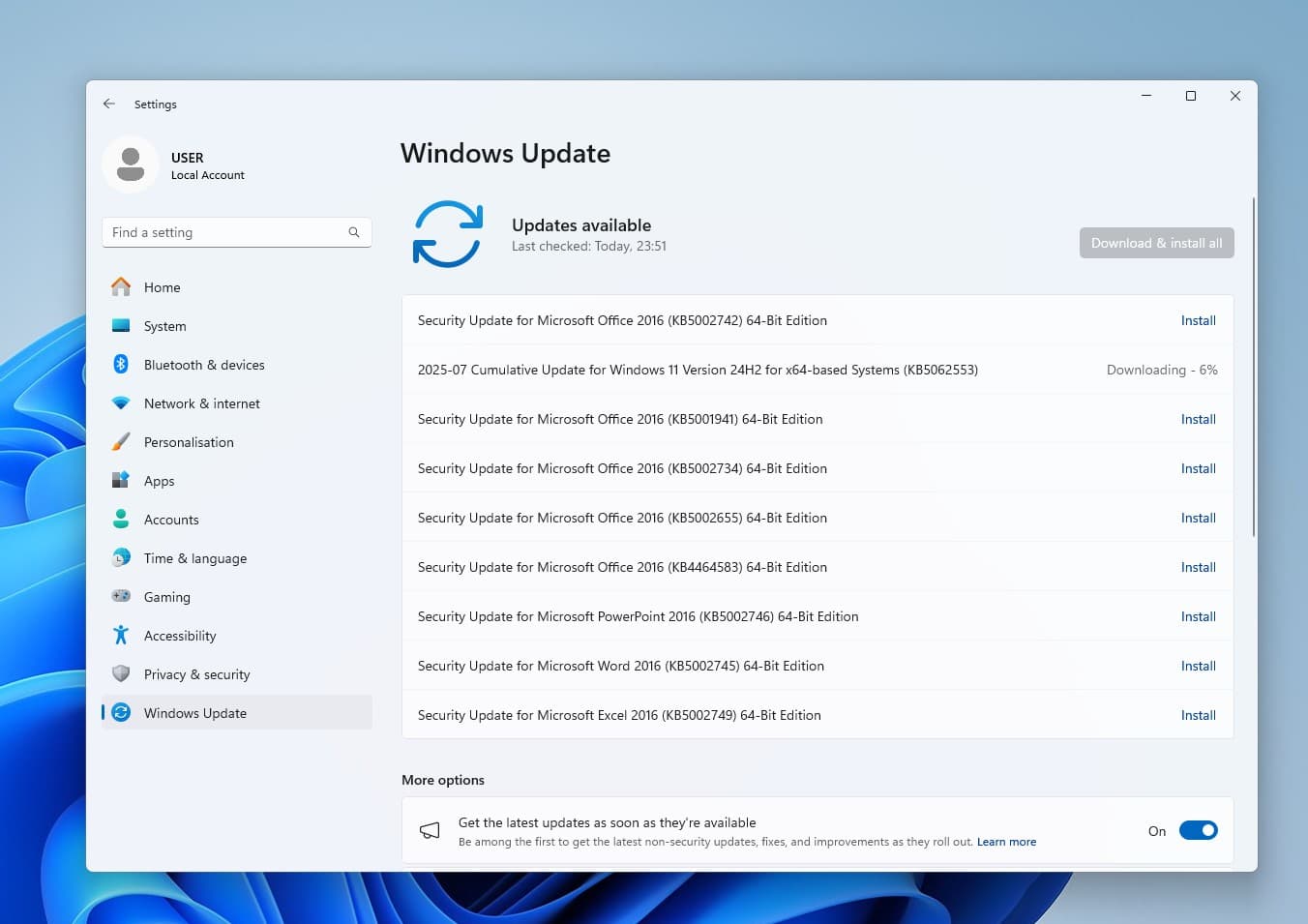Viewport: 1308px width, 924px height.
Task: Click the Personalisation paintbrush icon
Action: [121, 442]
